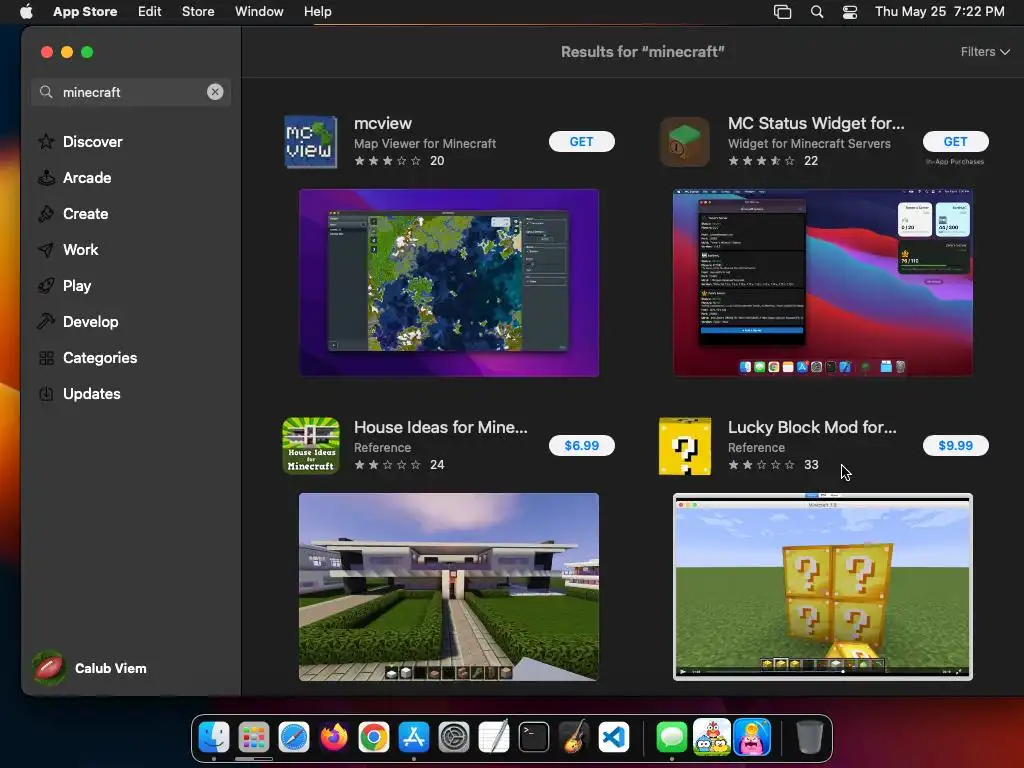Screen dimensions: 1024x768
Task: Open the House Ideas screenshot
Action: pos(449,586)
